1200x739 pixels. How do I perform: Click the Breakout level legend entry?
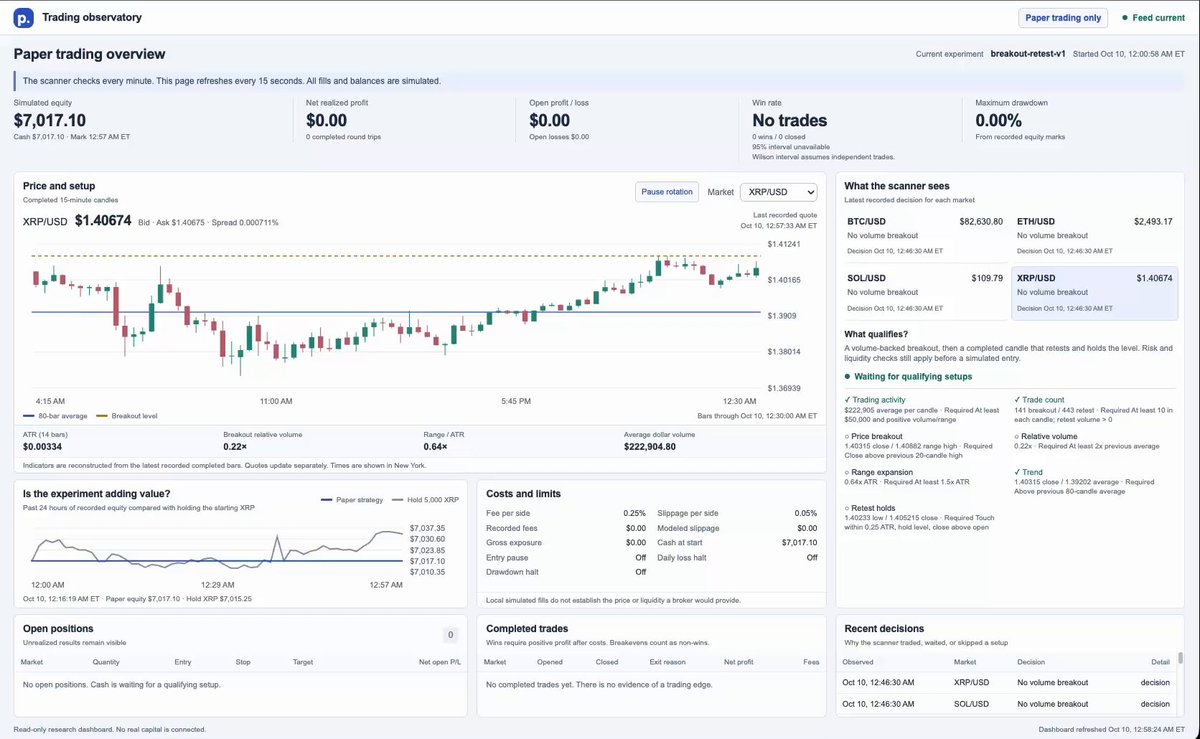point(128,416)
